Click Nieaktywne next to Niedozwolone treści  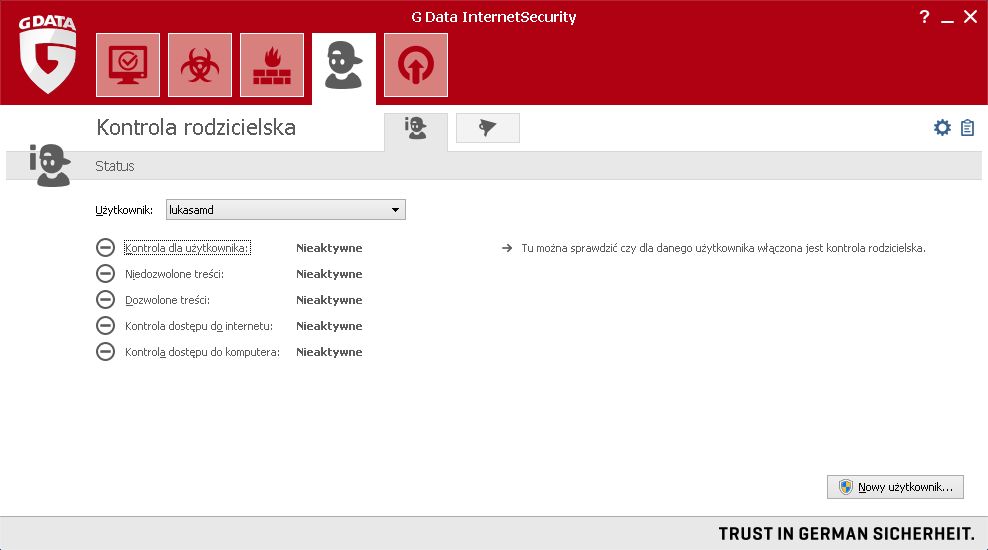click(x=329, y=274)
